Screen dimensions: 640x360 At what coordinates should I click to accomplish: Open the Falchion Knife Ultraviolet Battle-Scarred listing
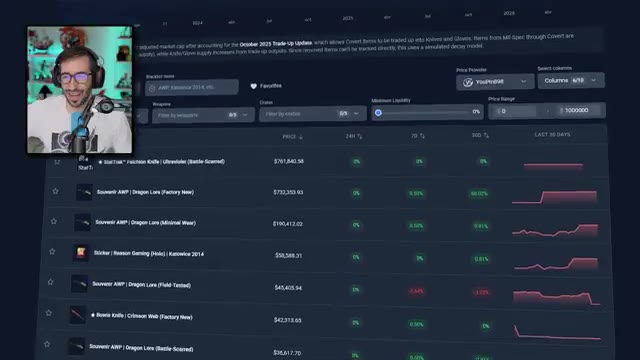click(162, 162)
